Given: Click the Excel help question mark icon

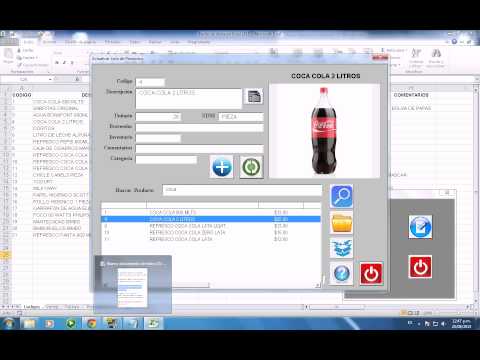Looking at the screenshot, I should point(454,42).
